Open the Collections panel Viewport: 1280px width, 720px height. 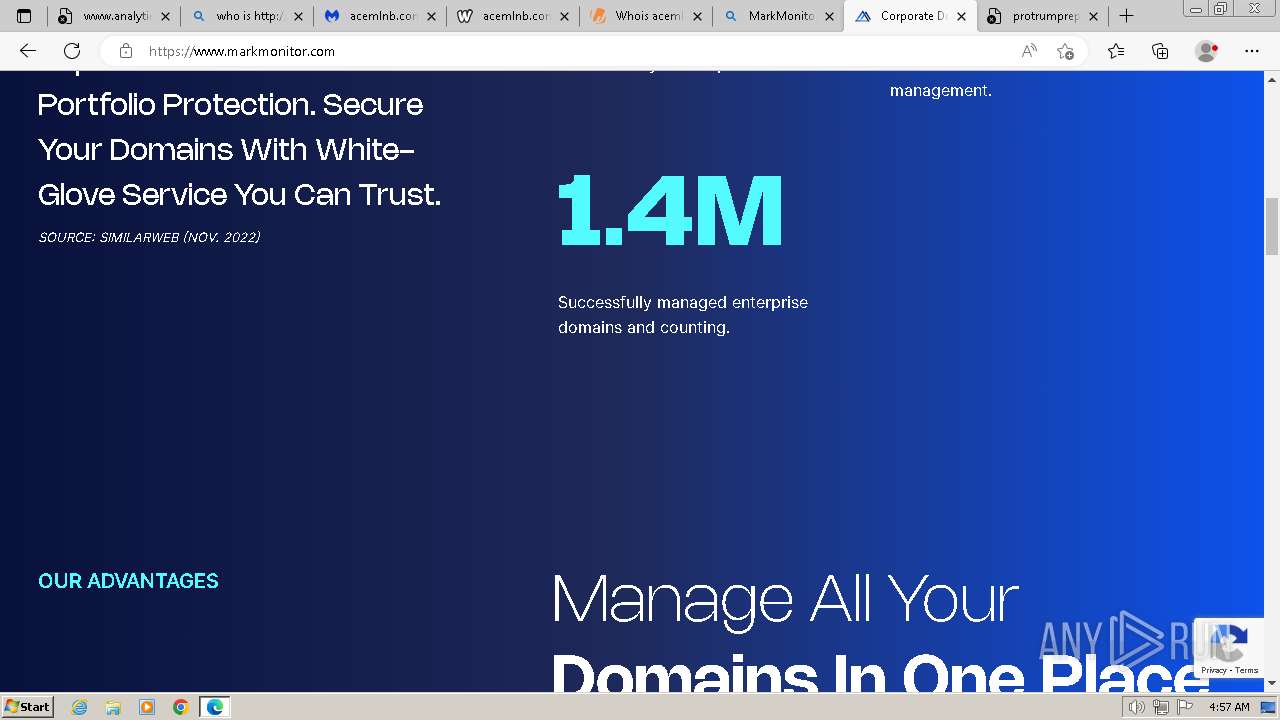pos(1160,51)
